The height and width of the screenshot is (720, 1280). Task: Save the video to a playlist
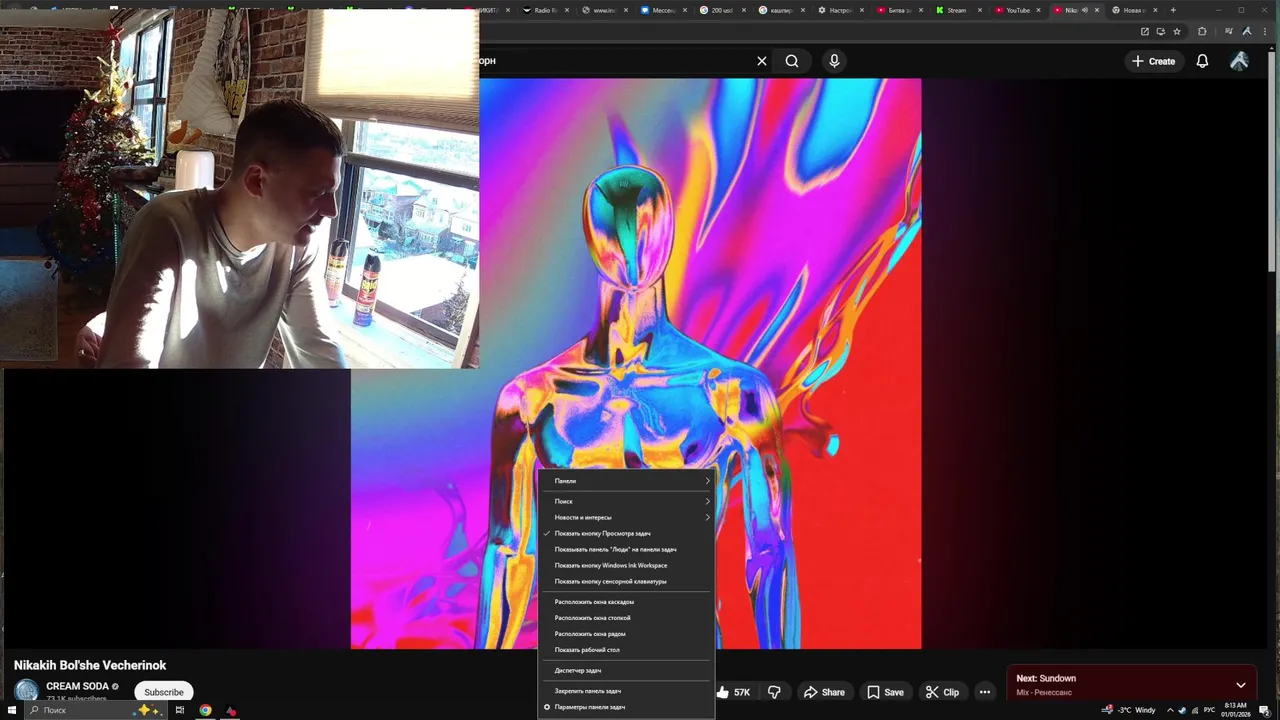coord(885,692)
